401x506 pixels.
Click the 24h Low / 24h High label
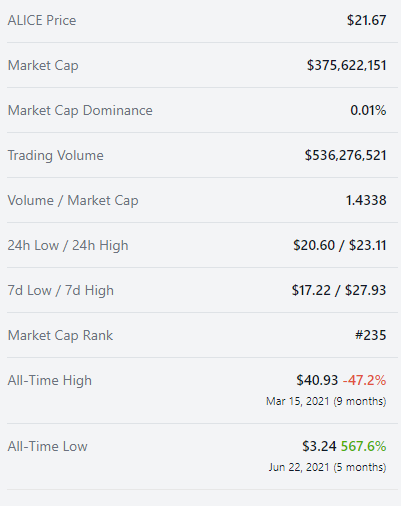point(68,246)
